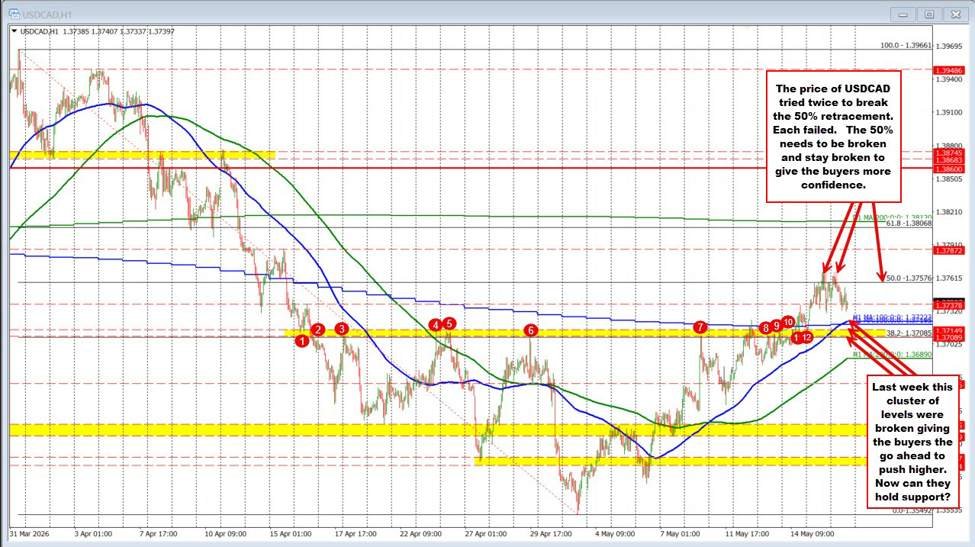This screenshot has width=975, height=547.
Task: Select the 100.0 - 1.39661 Fibonacci label
Action: click(906, 45)
